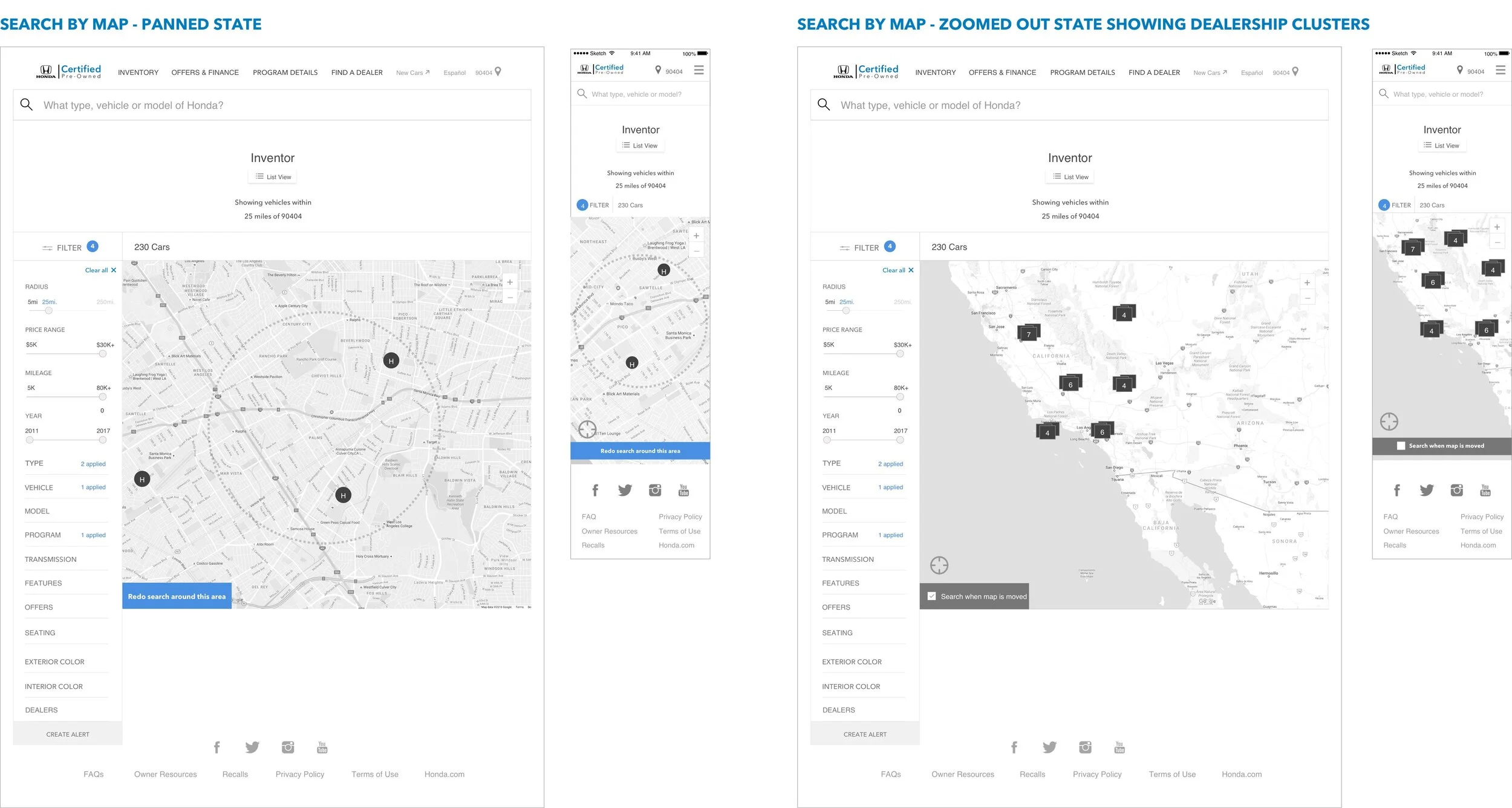This screenshot has width=1512, height=808.
Task: Toggle the FILTER panel with 4 applied filters
Action: (68, 247)
